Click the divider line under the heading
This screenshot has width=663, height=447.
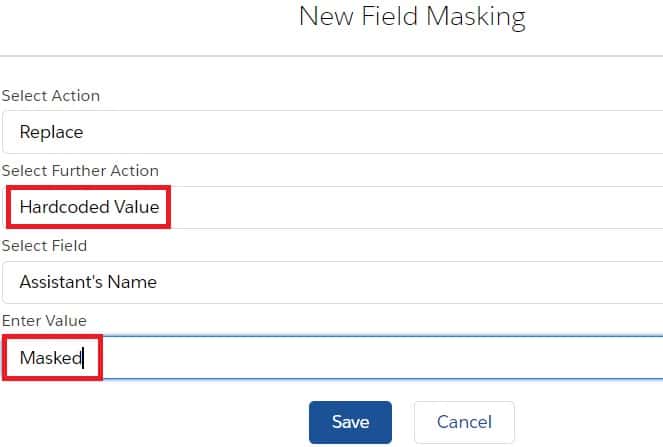pos(330,56)
